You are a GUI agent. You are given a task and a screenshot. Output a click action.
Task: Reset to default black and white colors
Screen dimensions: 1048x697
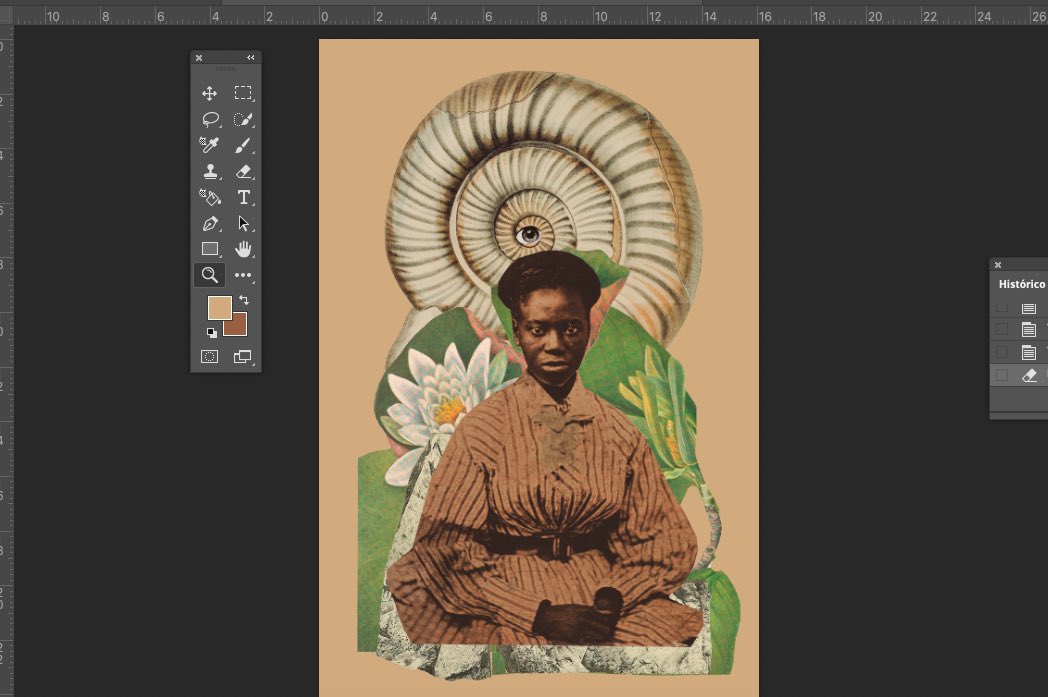211,332
